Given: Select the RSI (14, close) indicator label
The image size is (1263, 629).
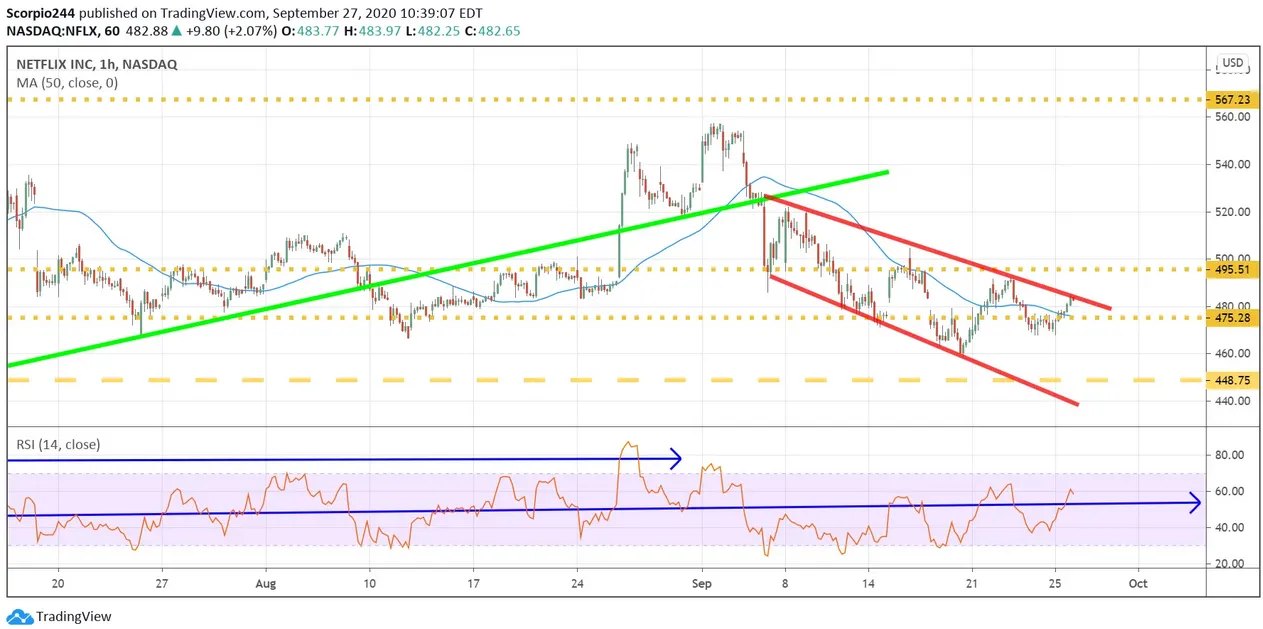Looking at the screenshot, I should (x=57, y=444).
